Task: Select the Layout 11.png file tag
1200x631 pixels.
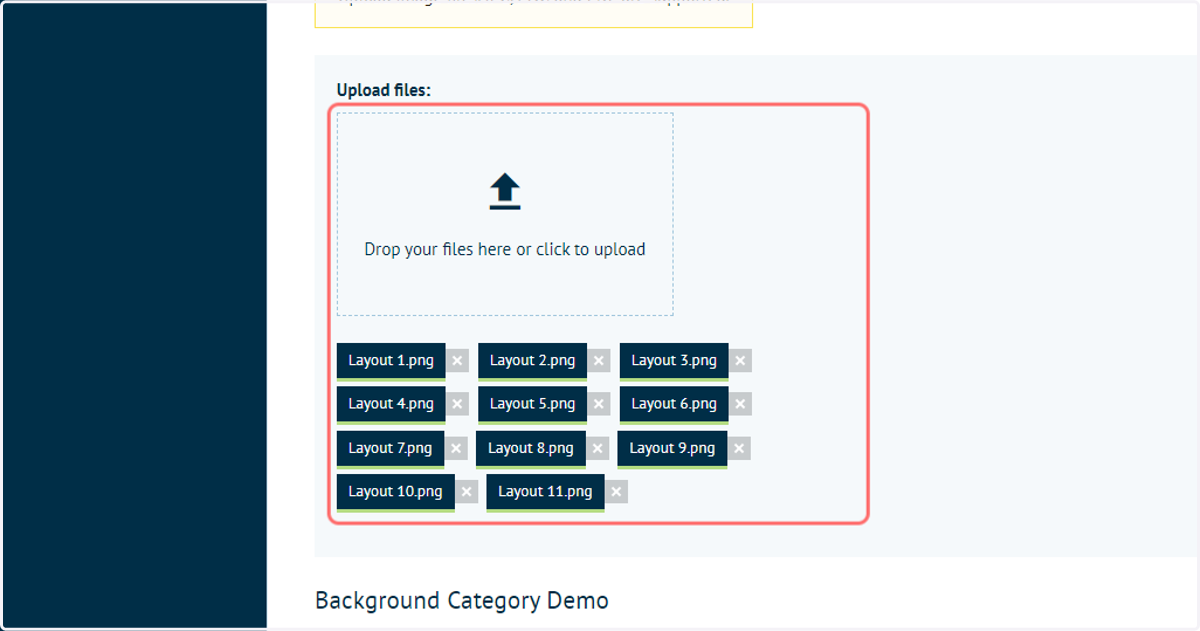Action: pyautogui.click(x=545, y=492)
